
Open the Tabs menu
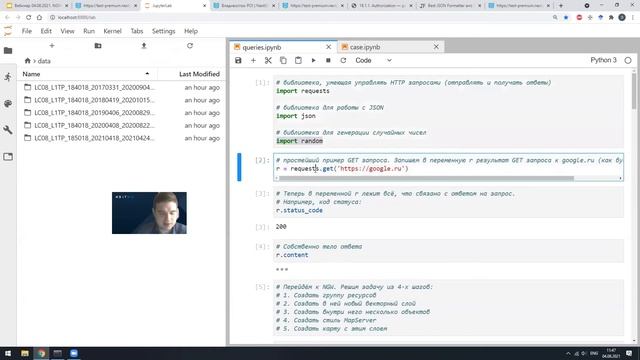(137, 31)
